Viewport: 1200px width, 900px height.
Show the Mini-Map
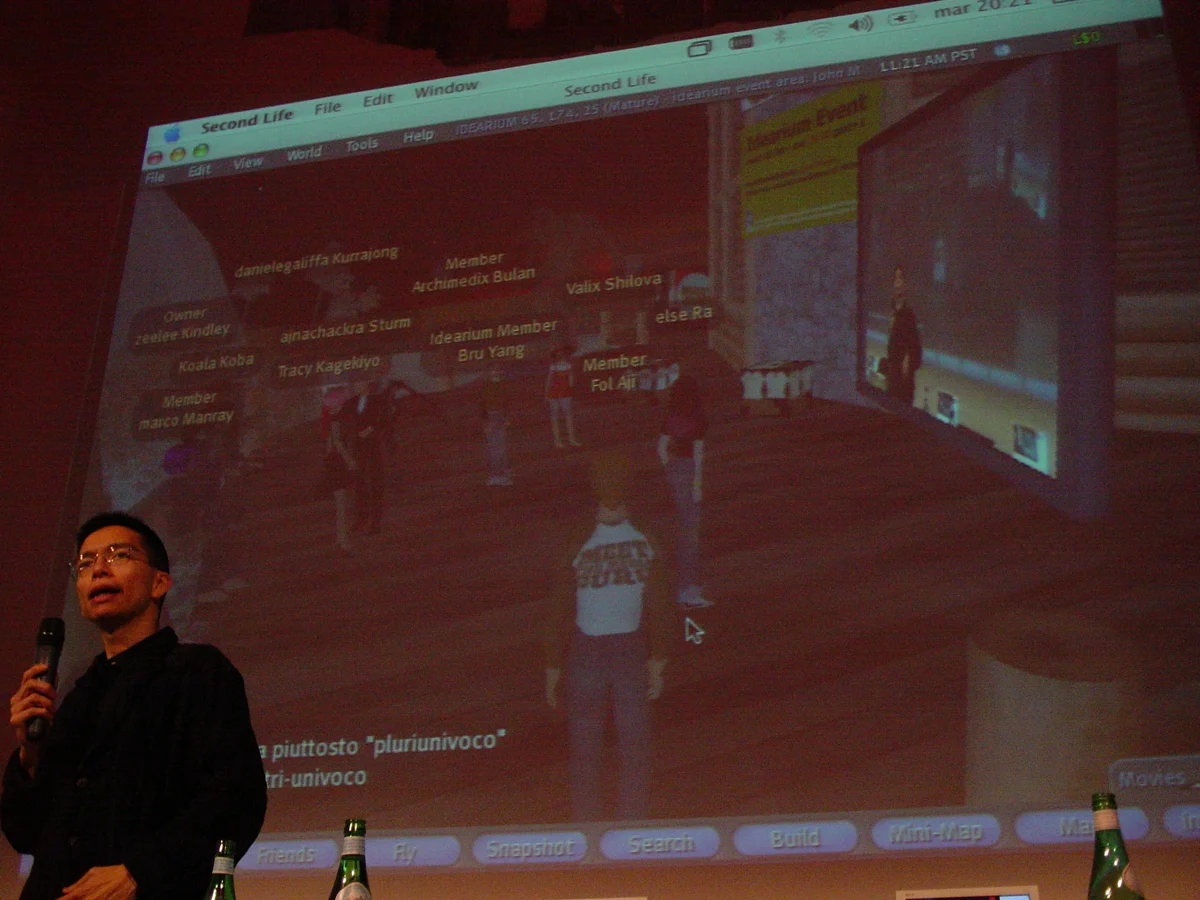tap(935, 831)
